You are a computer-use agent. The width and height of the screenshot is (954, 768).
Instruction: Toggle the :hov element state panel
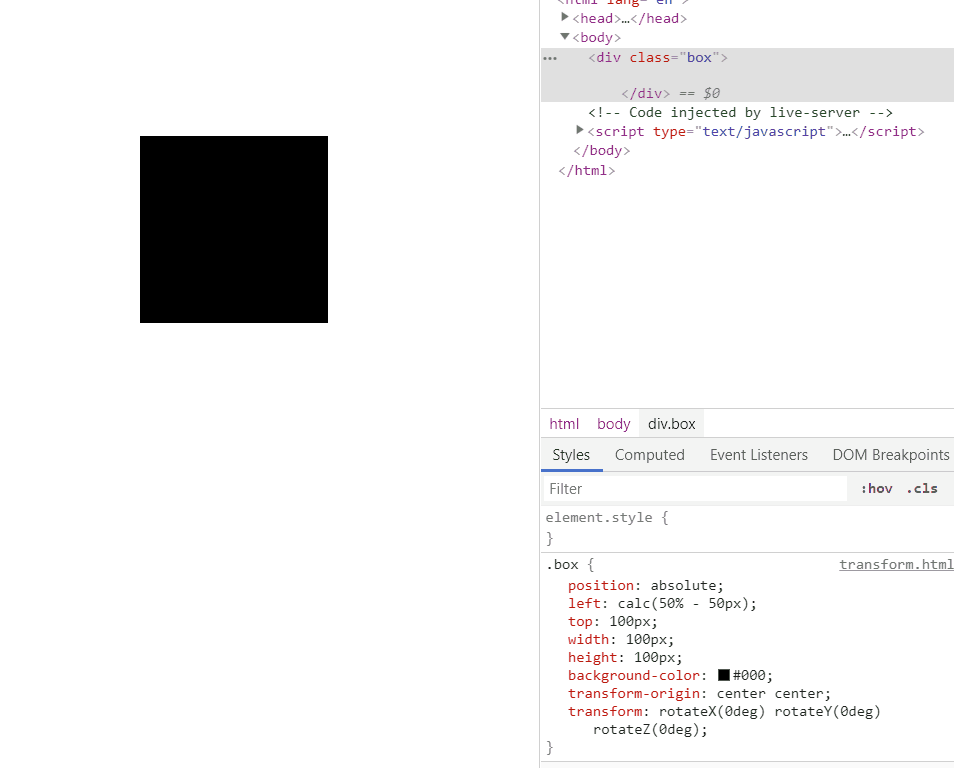point(876,489)
